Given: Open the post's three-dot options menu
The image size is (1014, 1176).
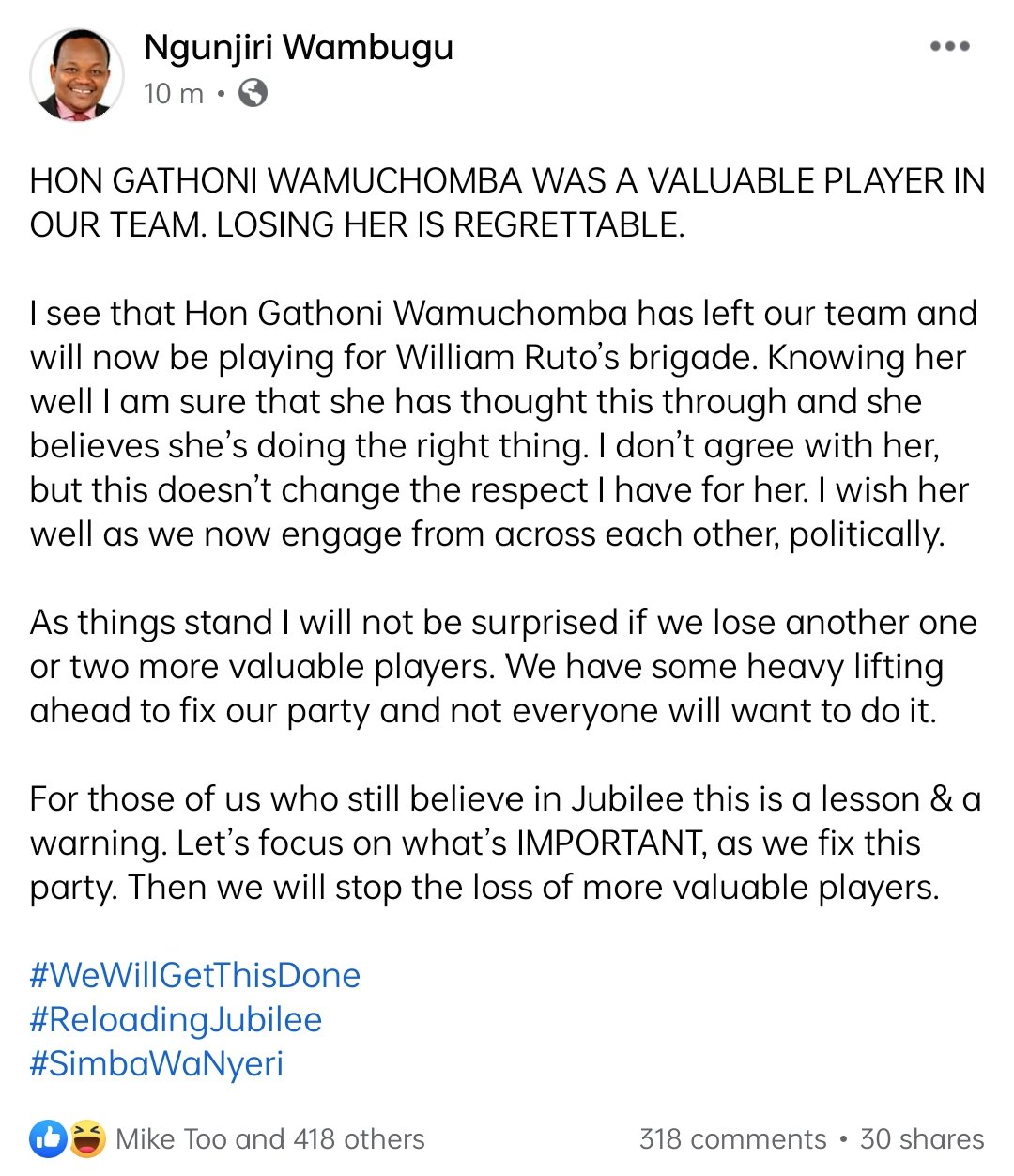Looking at the screenshot, I should pyautogui.click(x=949, y=46).
